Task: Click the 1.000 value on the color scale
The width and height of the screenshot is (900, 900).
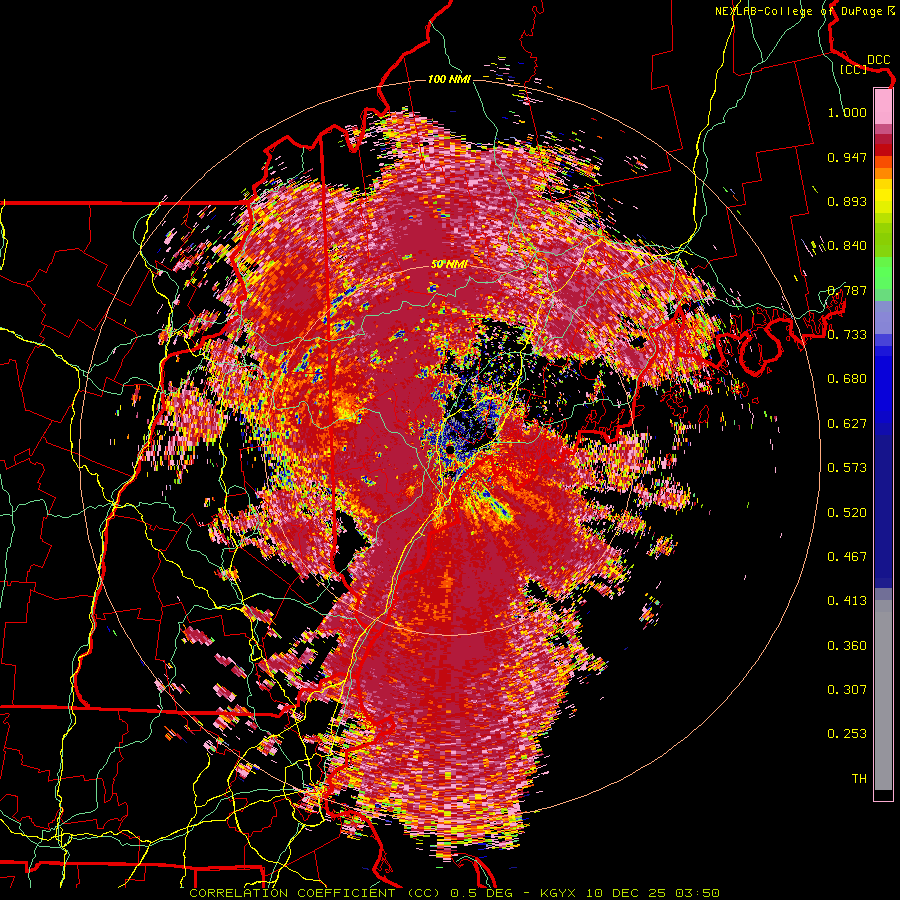Action: coord(847,112)
